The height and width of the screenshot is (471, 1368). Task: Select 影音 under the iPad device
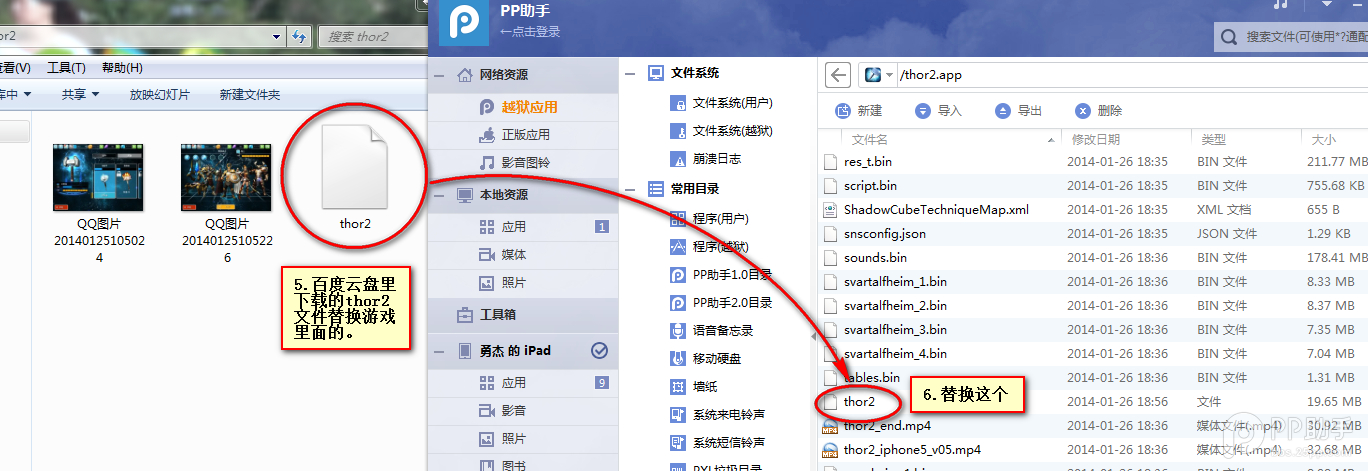(514, 411)
